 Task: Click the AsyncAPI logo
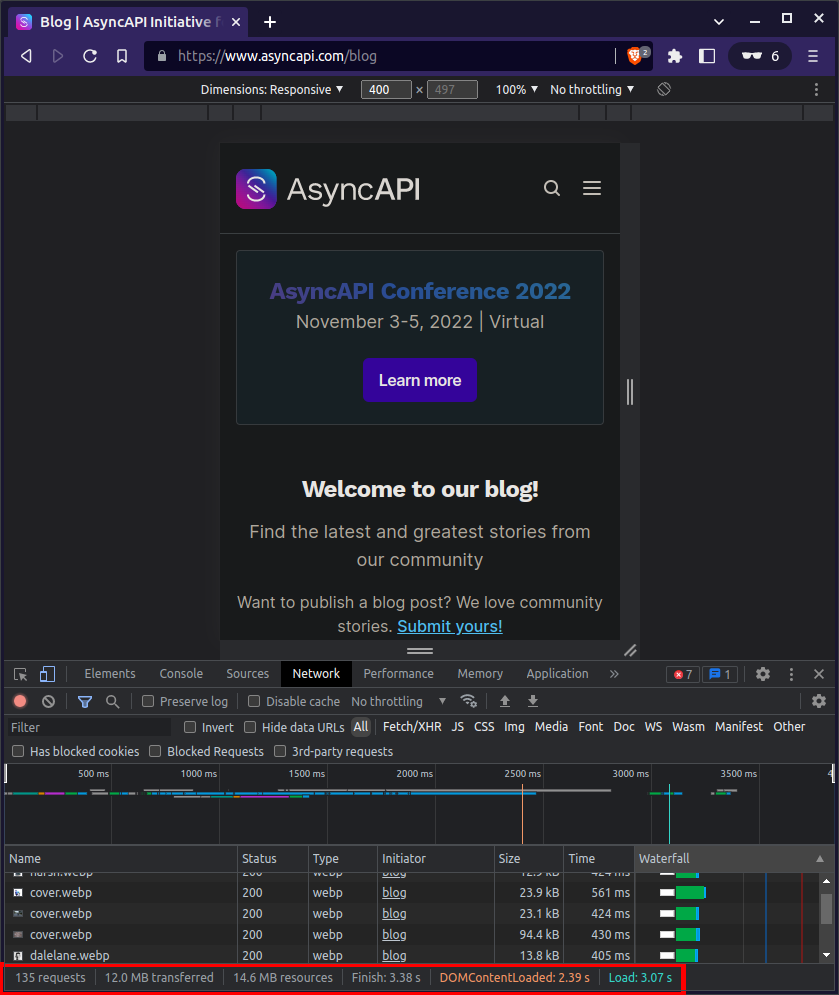[328, 189]
